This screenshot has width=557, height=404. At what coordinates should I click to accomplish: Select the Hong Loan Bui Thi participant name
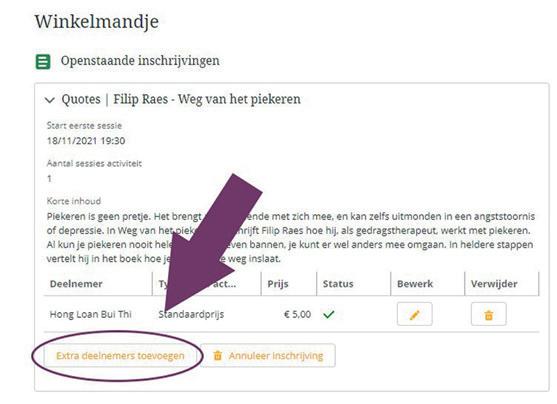90,314
